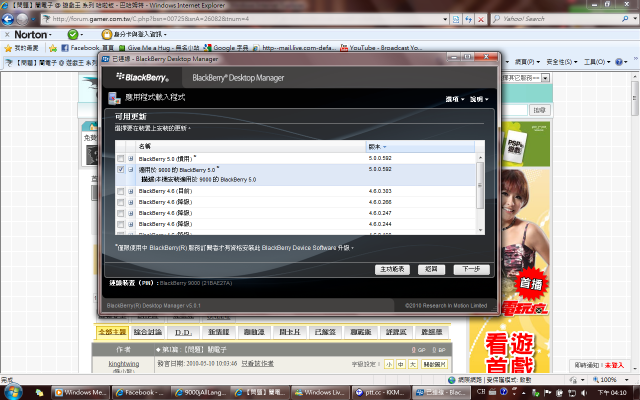Open the 說明 help menu in Desktop Manager

479,99
